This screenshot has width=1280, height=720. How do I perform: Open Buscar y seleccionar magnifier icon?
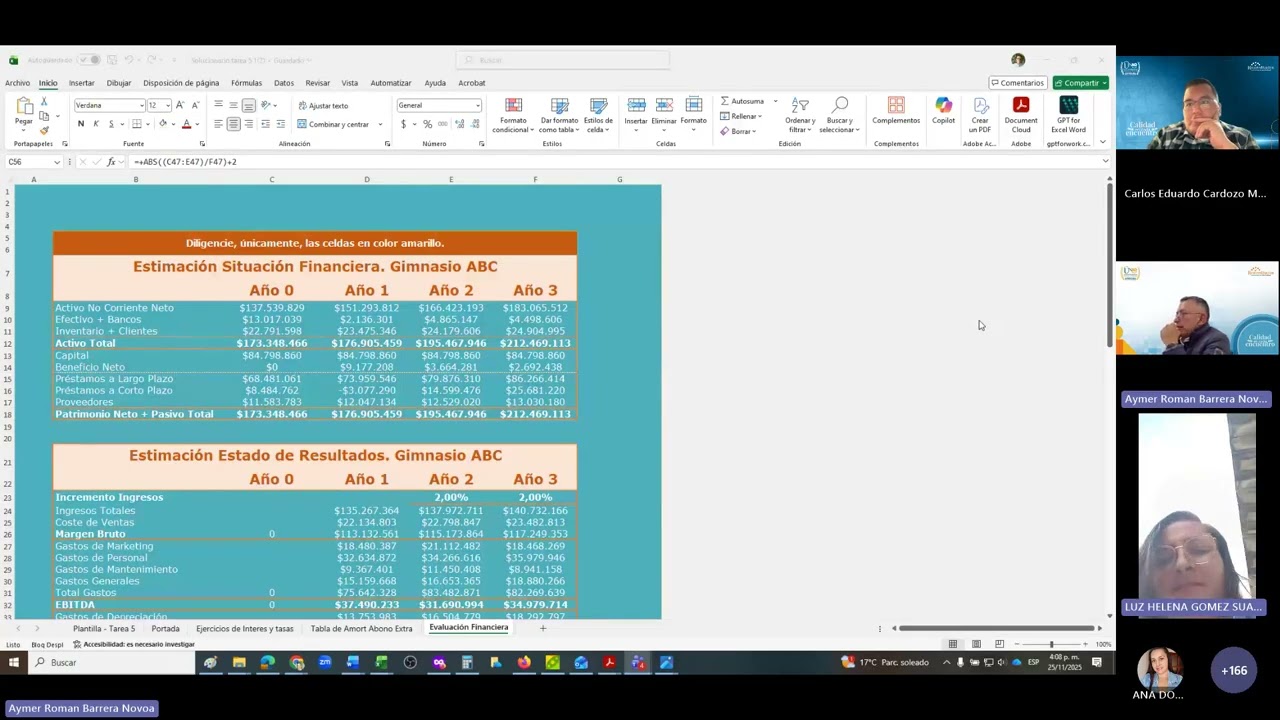click(840, 105)
